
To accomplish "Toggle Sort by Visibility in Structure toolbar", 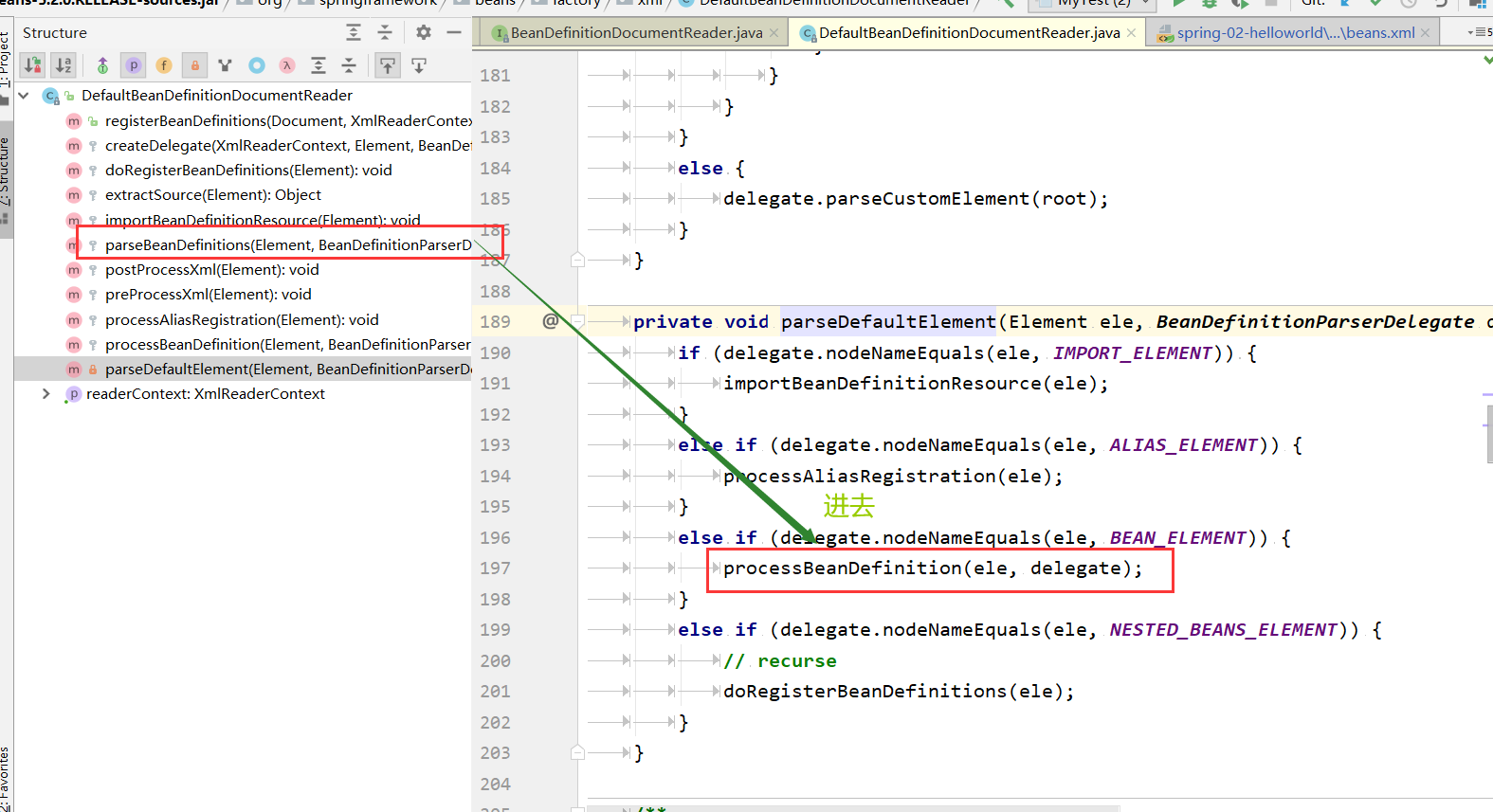I will click(33, 65).
